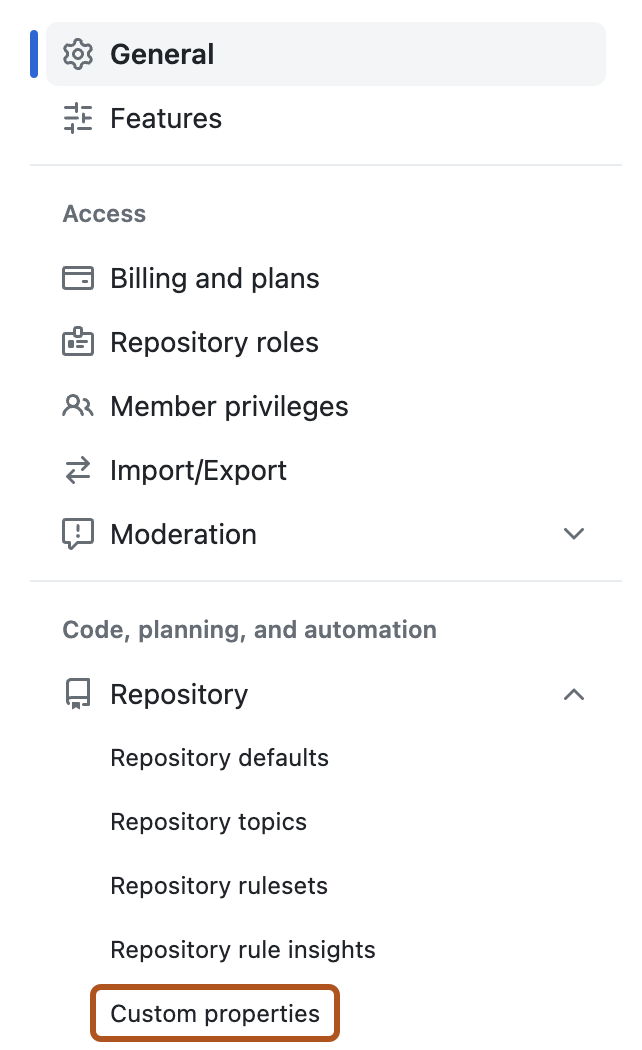Select the Features sliders icon
The image size is (642, 1050).
pyautogui.click(x=78, y=118)
